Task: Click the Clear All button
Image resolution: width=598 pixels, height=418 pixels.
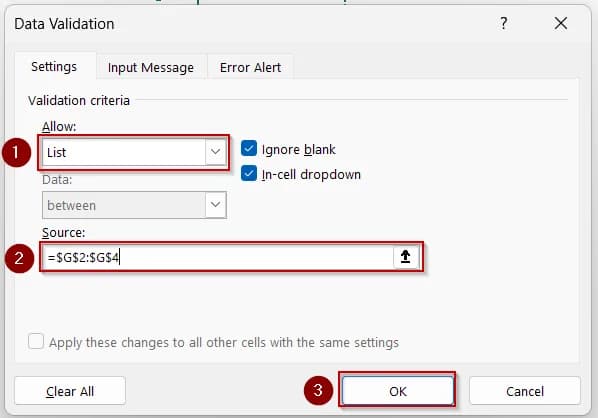Action: [70, 391]
